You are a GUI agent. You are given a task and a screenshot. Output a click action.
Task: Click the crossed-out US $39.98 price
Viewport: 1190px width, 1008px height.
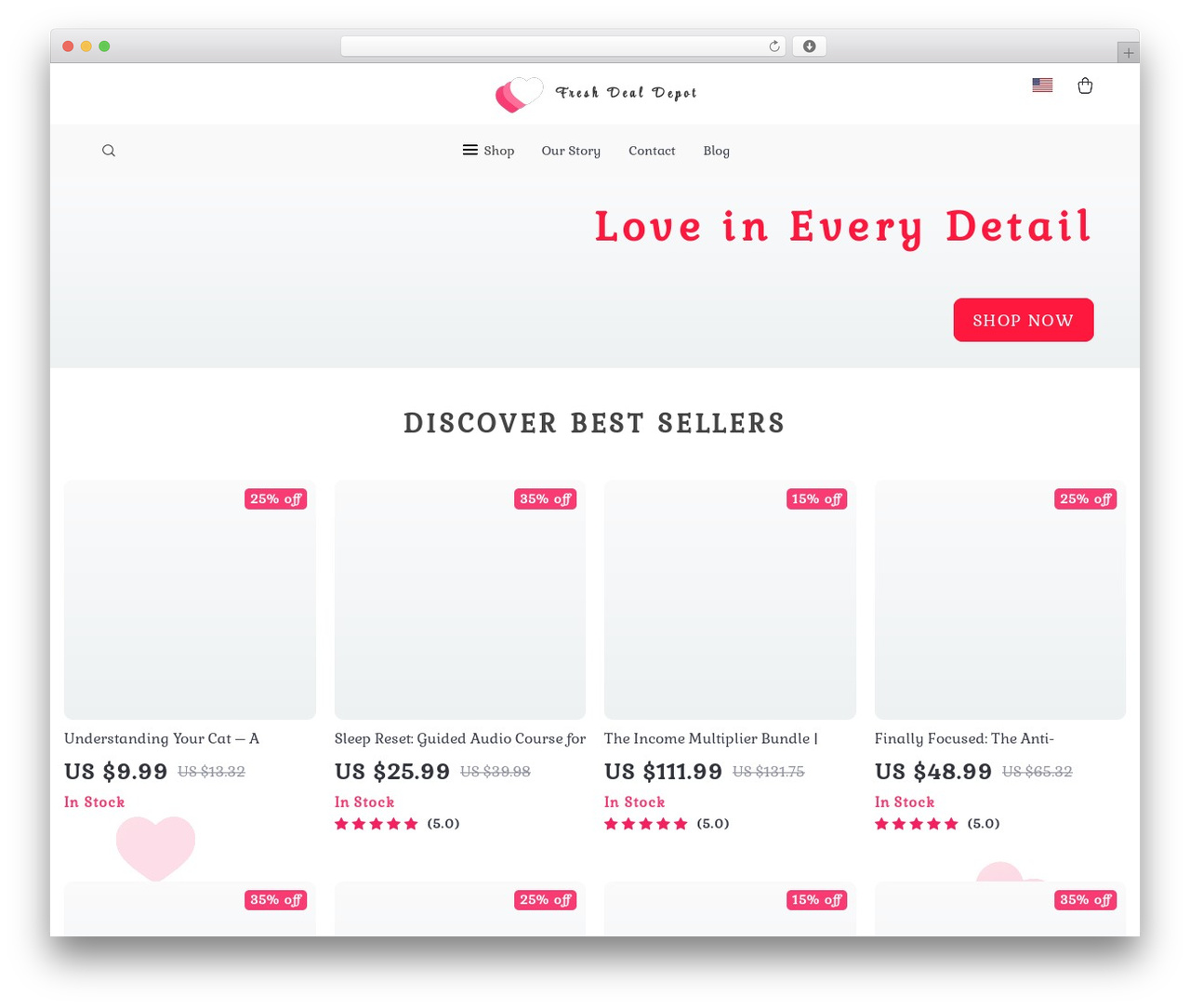pyautogui.click(x=496, y=772)
